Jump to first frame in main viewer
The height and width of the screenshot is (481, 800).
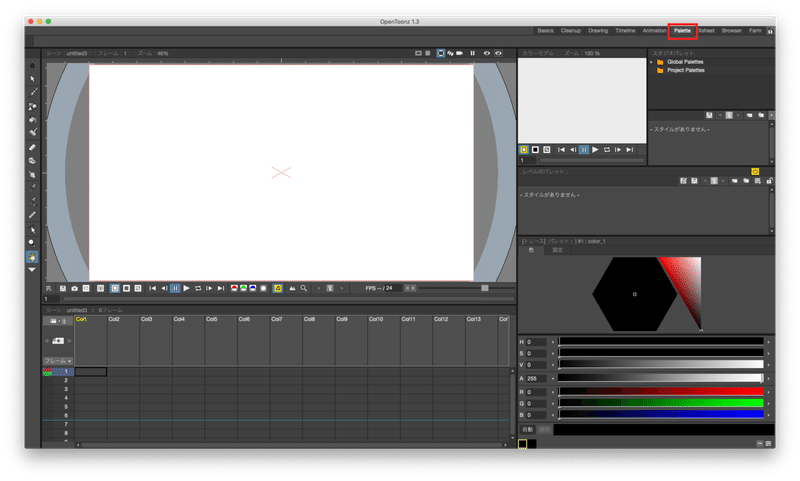click(152, 288)
